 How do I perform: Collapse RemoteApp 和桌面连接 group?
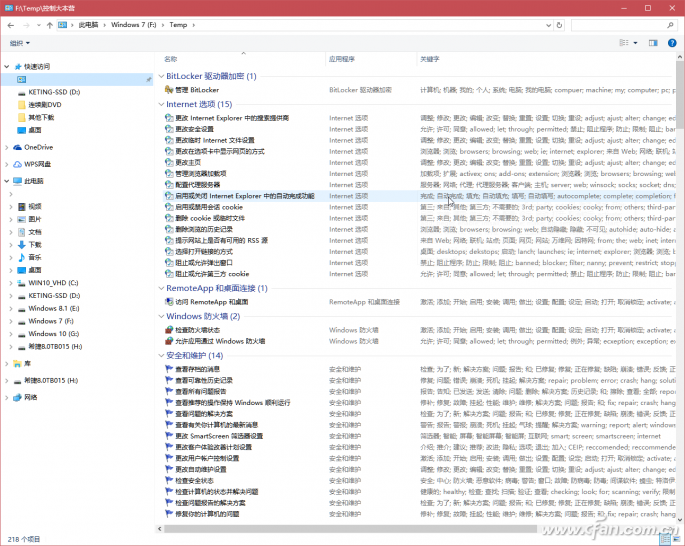click(161, 288)
